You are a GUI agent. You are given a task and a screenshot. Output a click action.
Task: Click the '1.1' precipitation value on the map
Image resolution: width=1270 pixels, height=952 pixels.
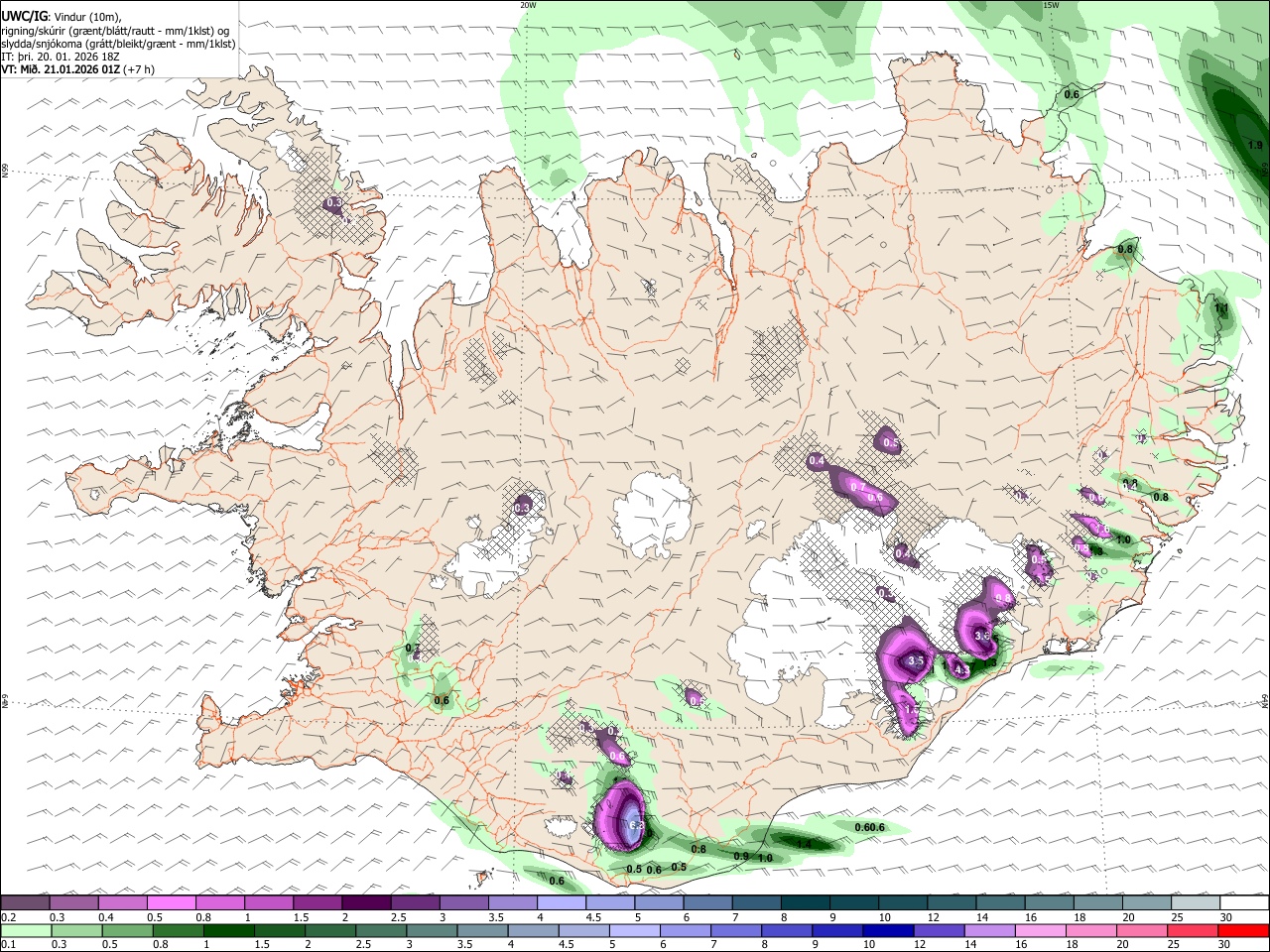pyautogui.click(x=1222, y=308)
